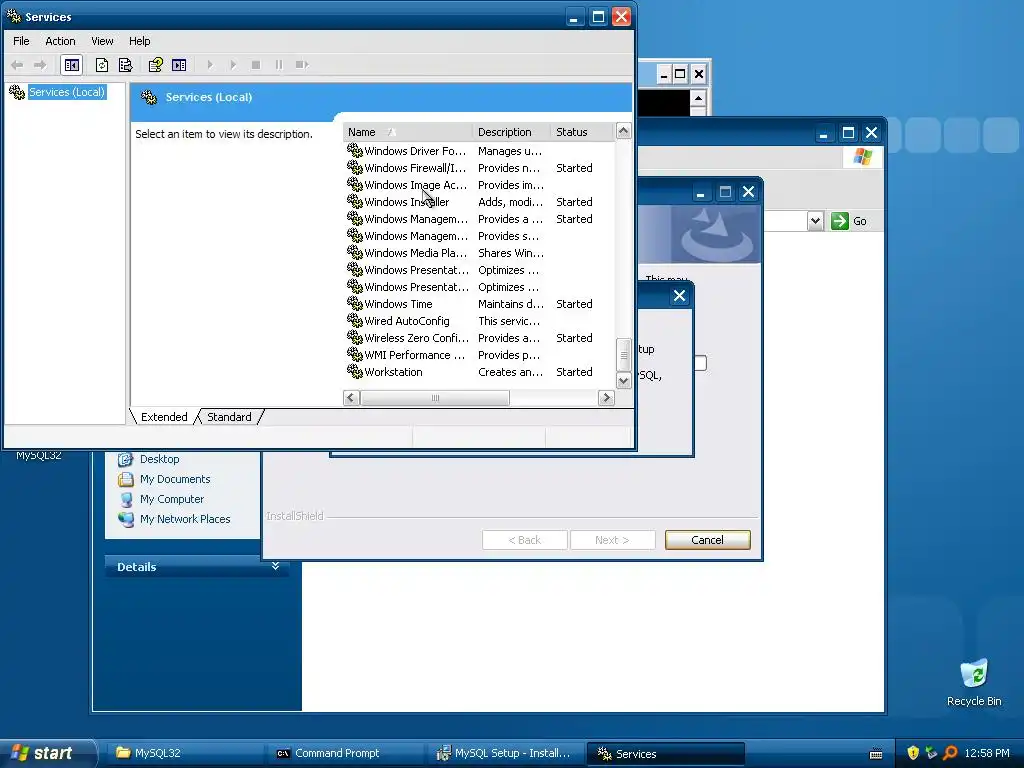Click the Refresh toolbar icon in Services
Viewport: 1024px width, 768px height.
click(x=102, y=65)
